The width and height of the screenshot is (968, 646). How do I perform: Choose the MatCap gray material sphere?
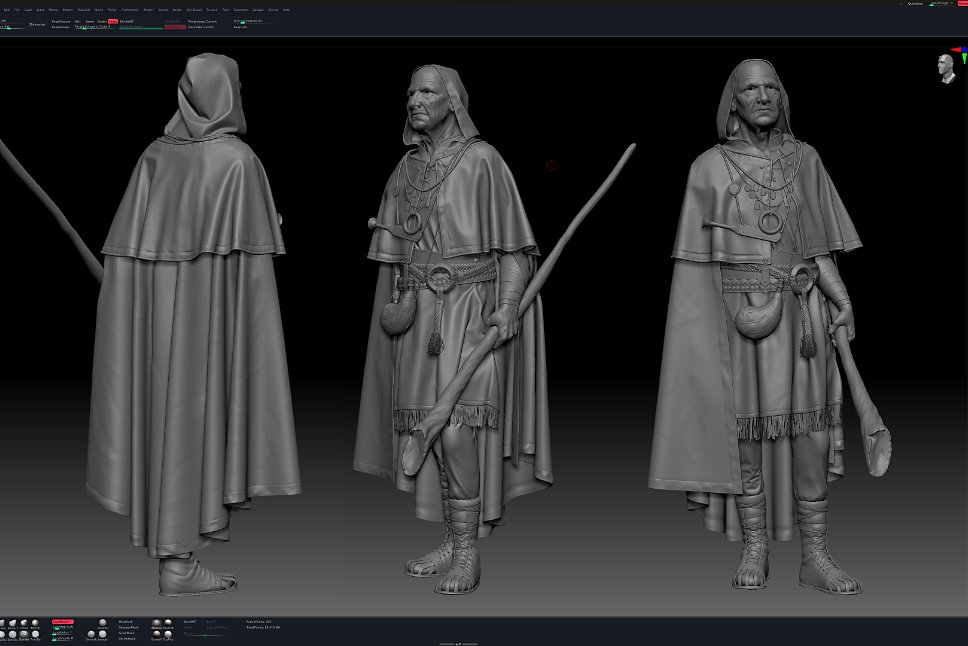(156, 623)
